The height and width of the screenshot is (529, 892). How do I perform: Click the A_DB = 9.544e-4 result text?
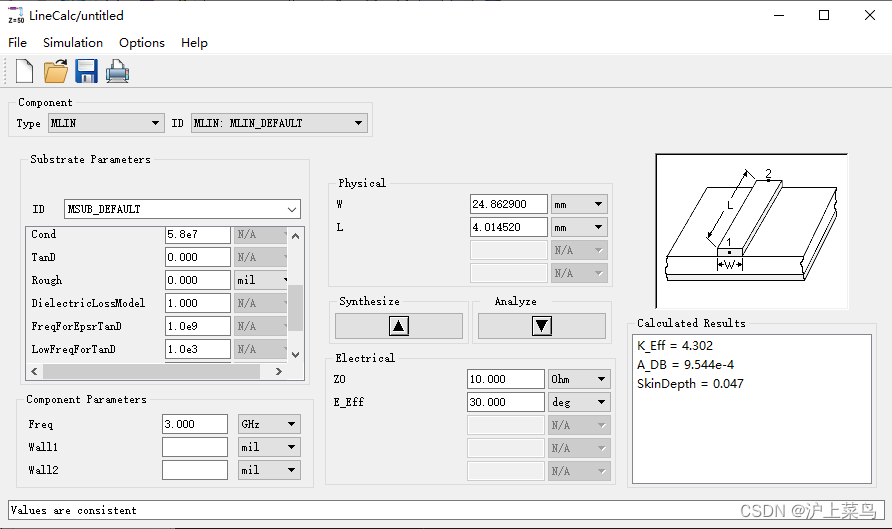click(x=685, y=365)
